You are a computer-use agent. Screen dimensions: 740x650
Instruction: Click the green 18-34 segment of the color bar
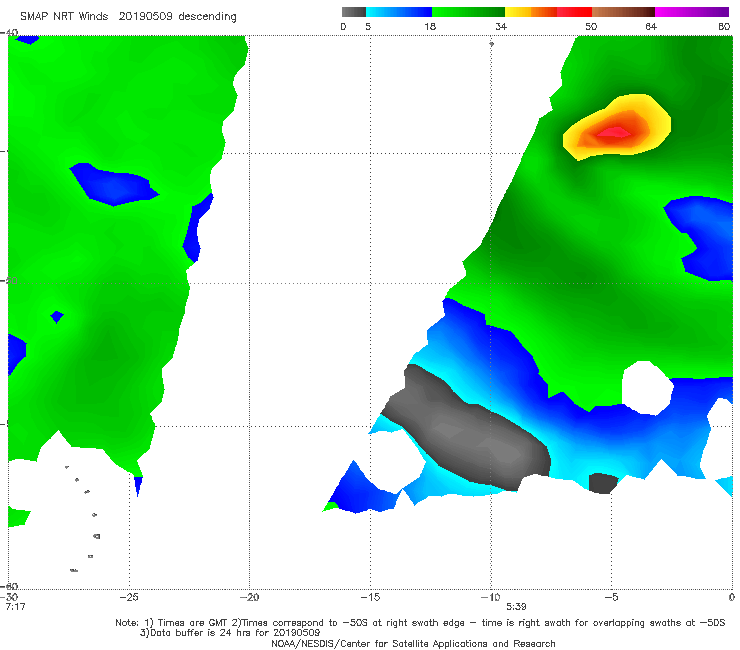[468, 12]
